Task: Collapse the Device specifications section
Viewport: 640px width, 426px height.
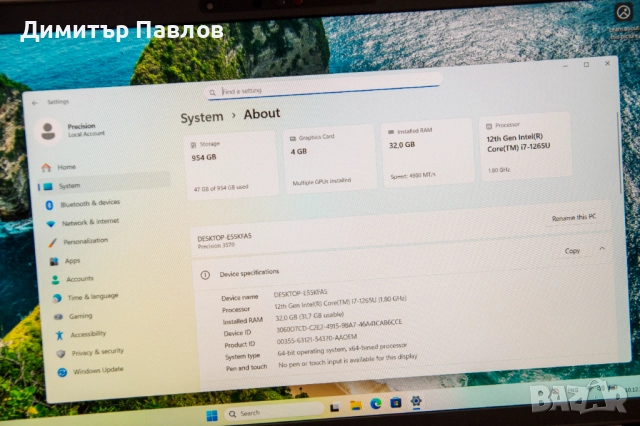Action: (602, 248)
